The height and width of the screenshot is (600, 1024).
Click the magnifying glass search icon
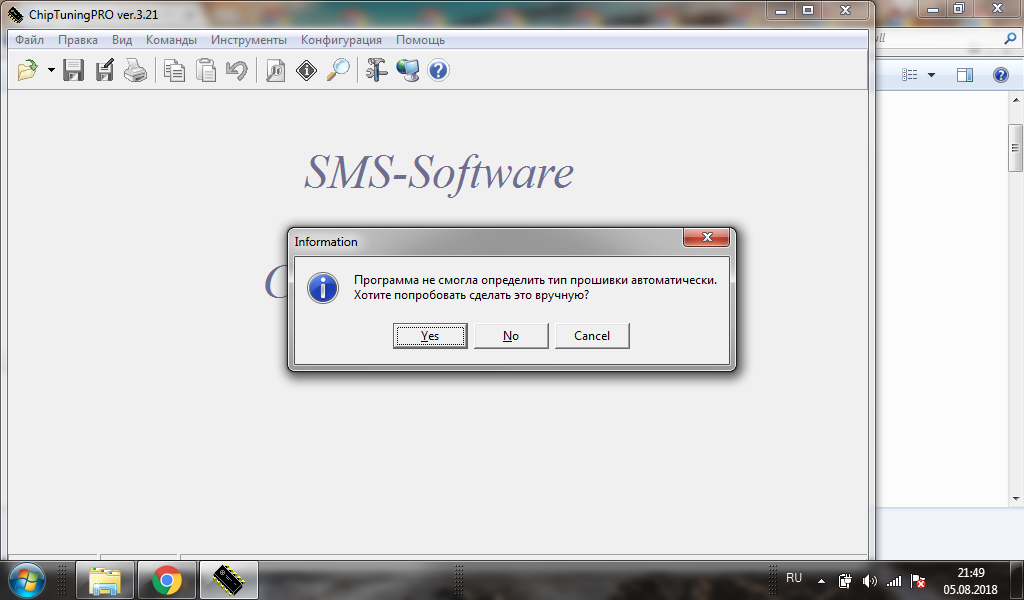point(338,71)
